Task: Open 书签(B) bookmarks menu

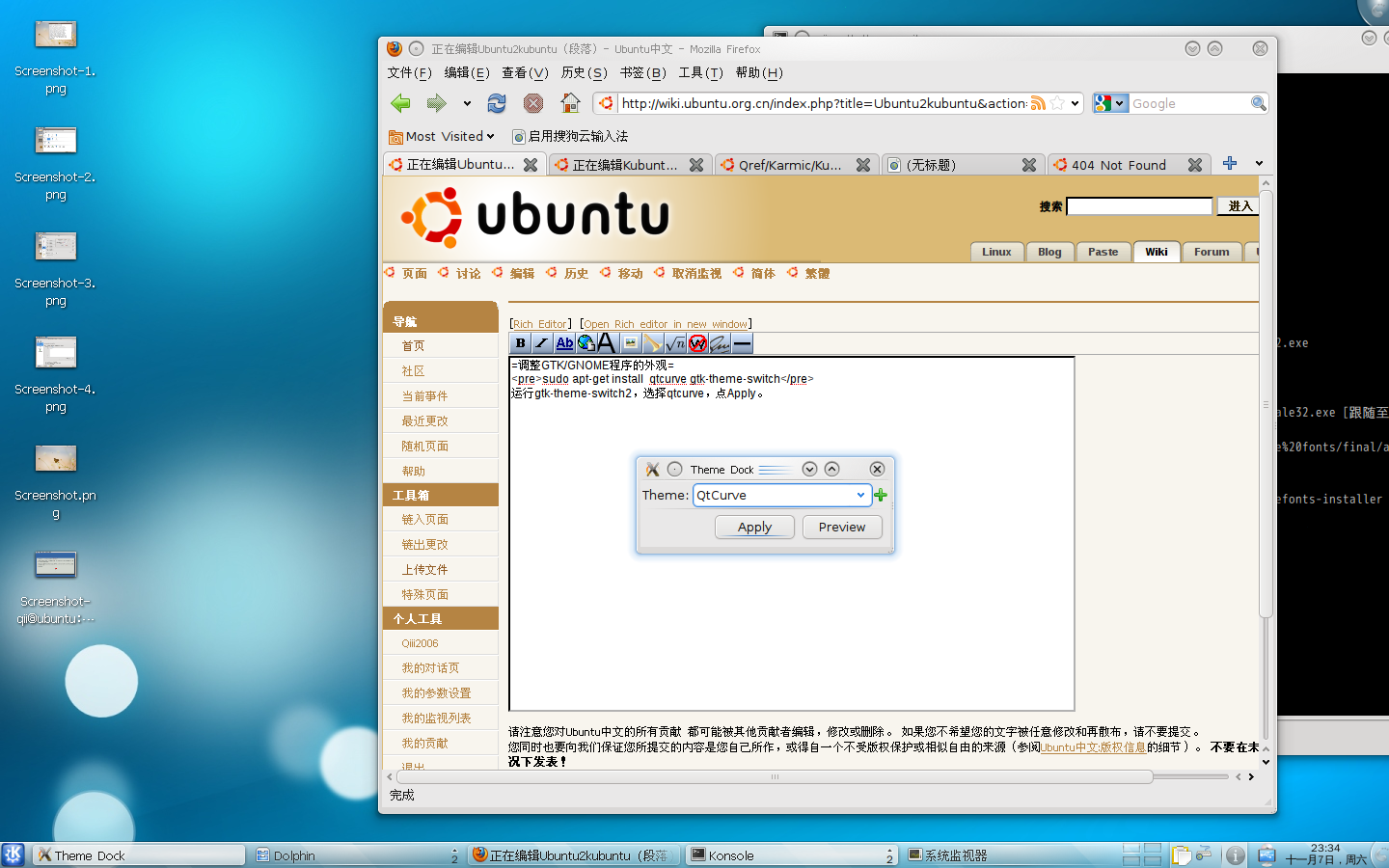Action: (x=642, y=72)
